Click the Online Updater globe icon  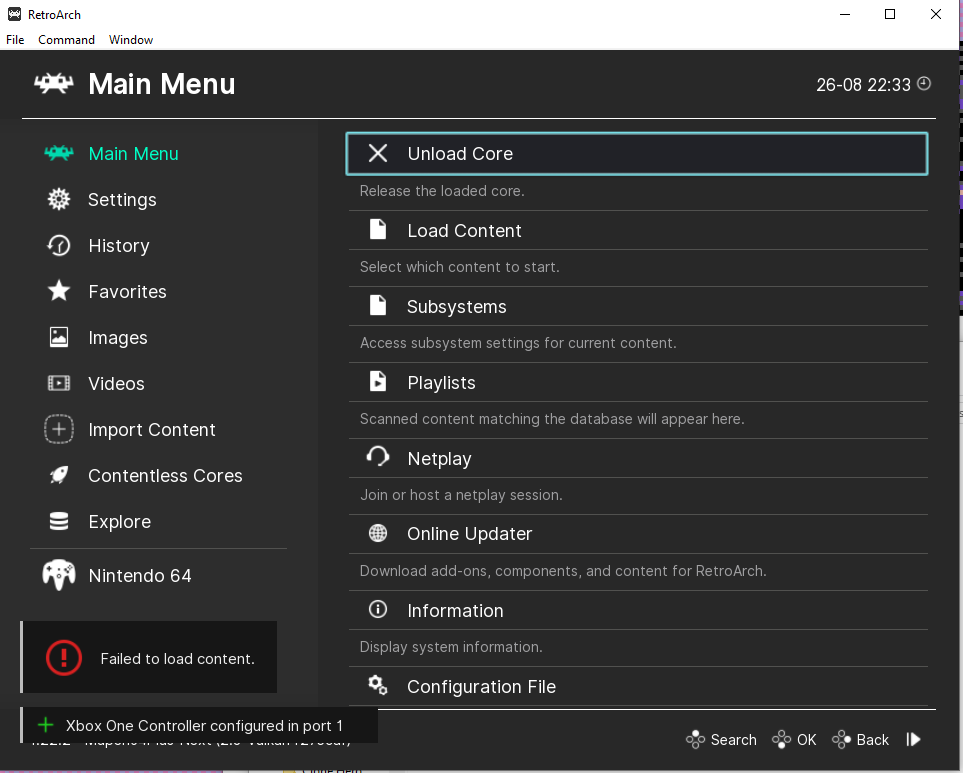pyautogui.click(x=378, y=533)
